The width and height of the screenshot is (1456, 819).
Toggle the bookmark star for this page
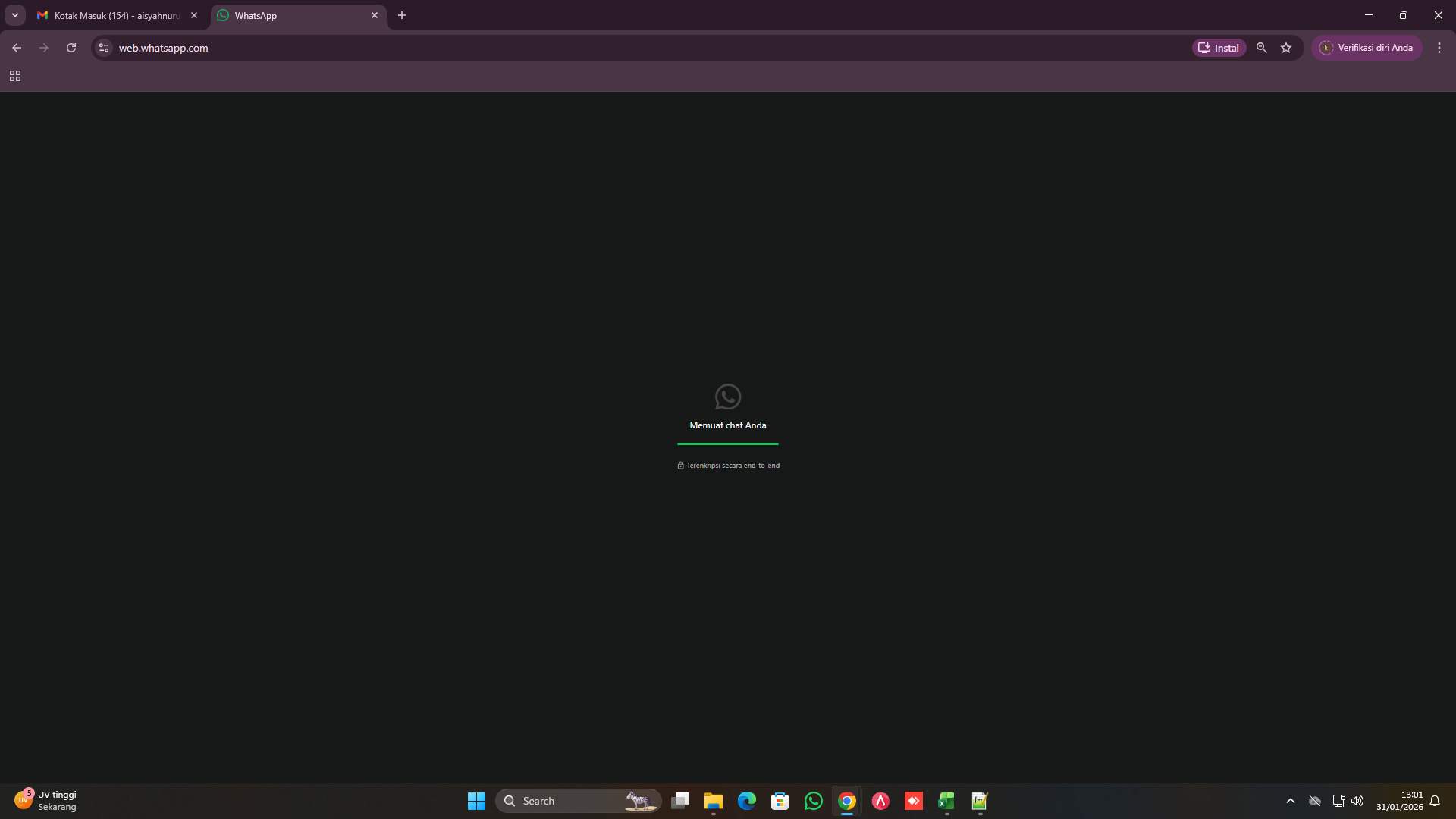[1286, 47]
